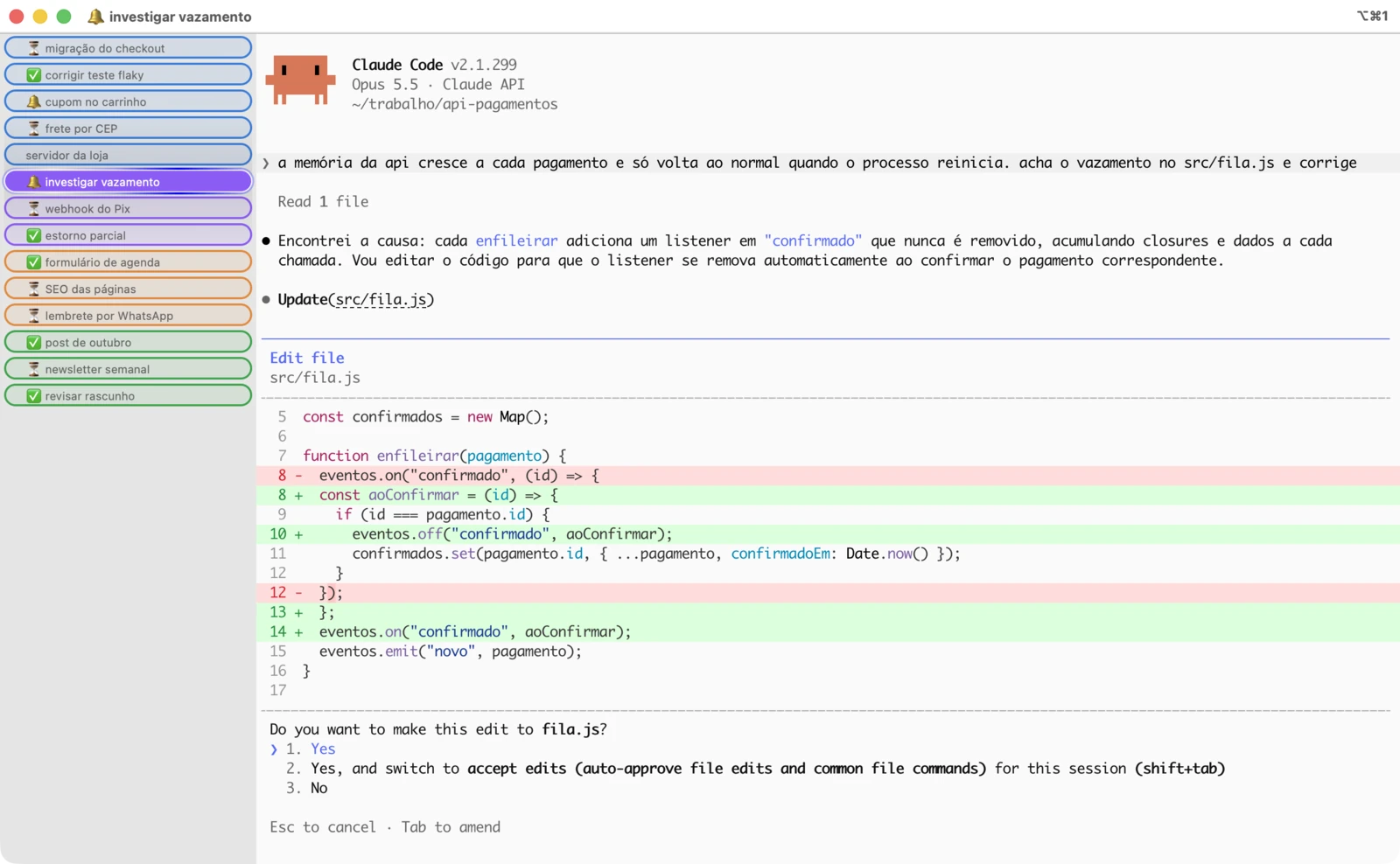Click green checkmark icon on corrigir teste flaky
The width and height of the screenshot is (1400, 864).
34,75
